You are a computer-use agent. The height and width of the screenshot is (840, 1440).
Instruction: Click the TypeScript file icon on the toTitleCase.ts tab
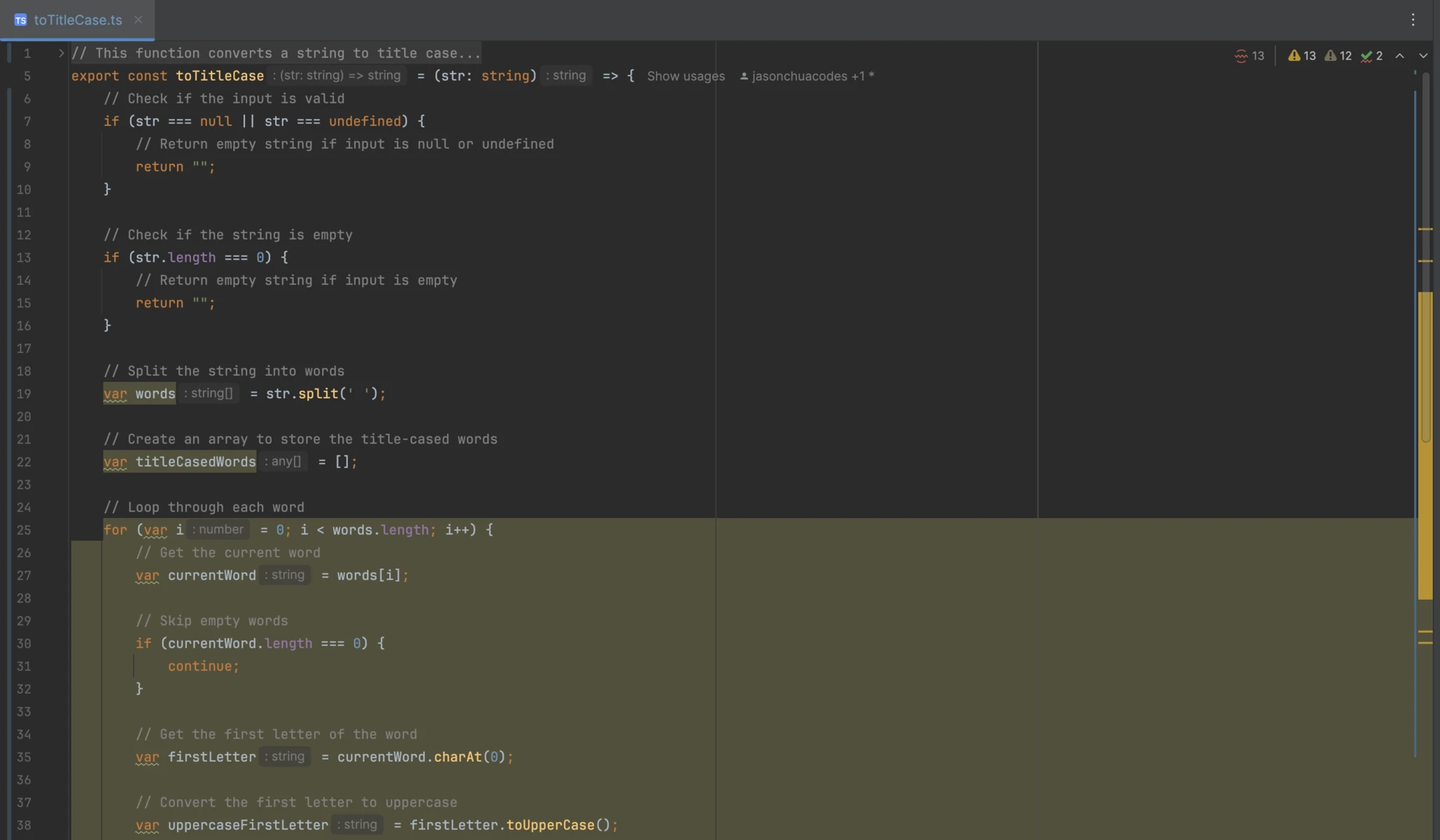click(x=20, y=20)
